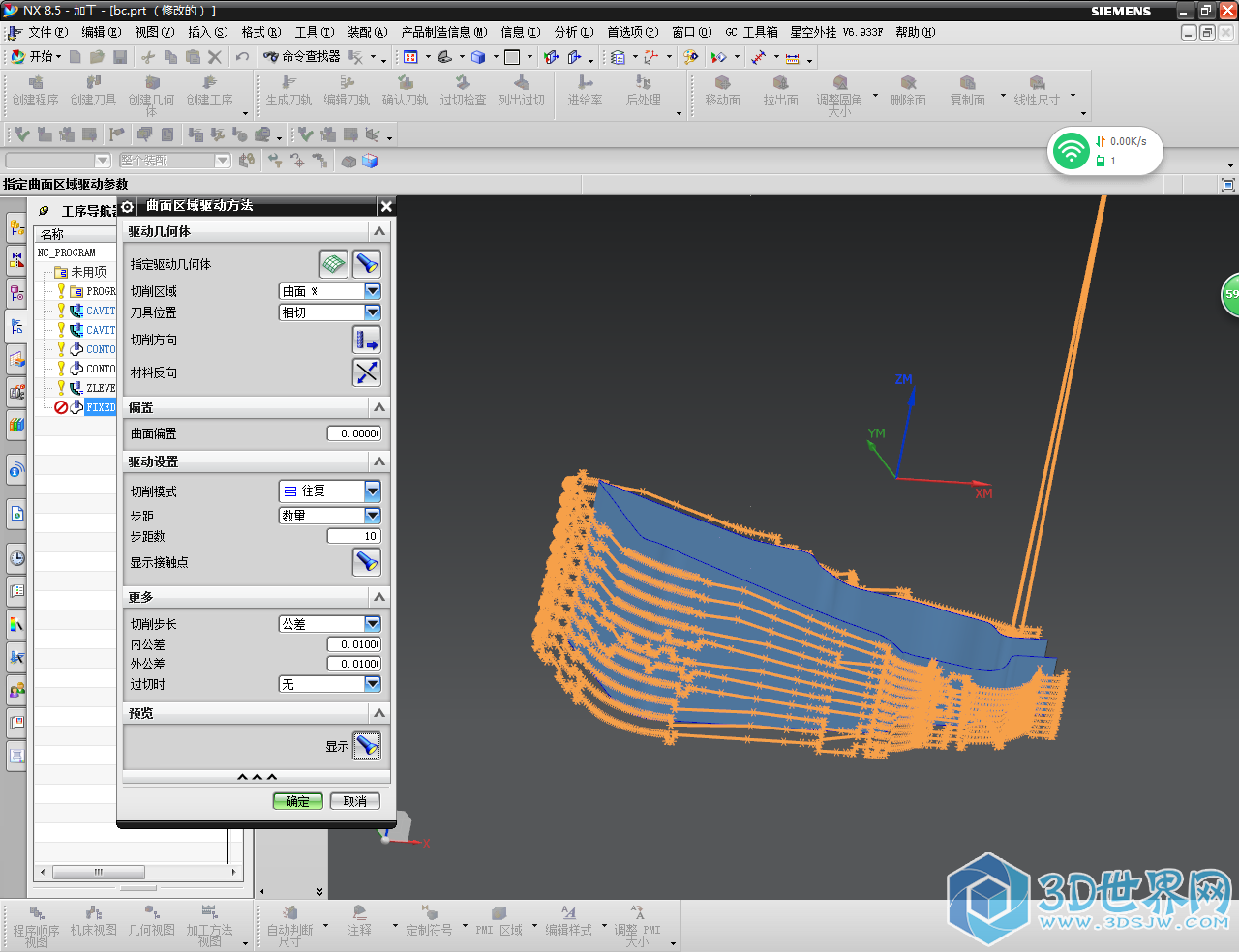Collapse the 预览 section

click(x=379, y=713)
